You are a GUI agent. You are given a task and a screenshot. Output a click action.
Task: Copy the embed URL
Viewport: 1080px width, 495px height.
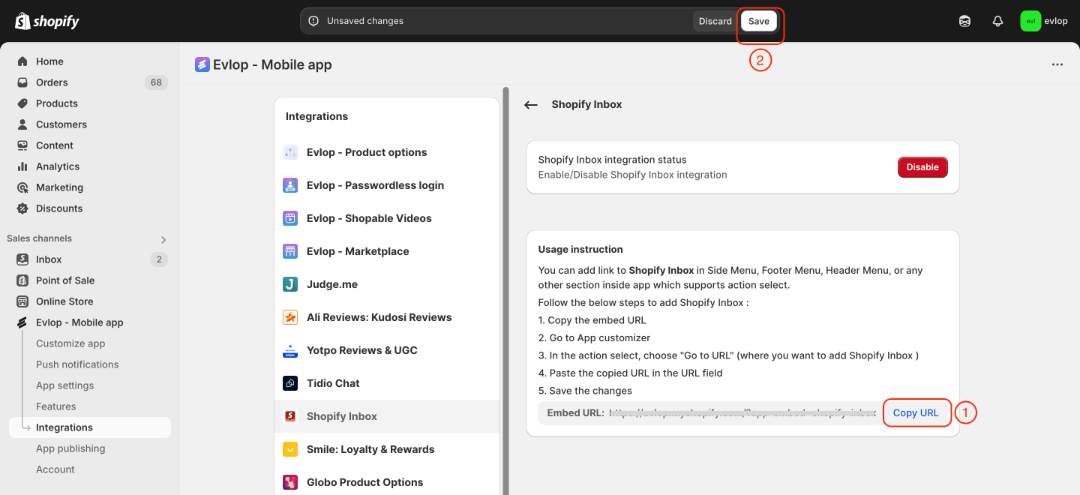pyautogui.click(x=915, y=413)
